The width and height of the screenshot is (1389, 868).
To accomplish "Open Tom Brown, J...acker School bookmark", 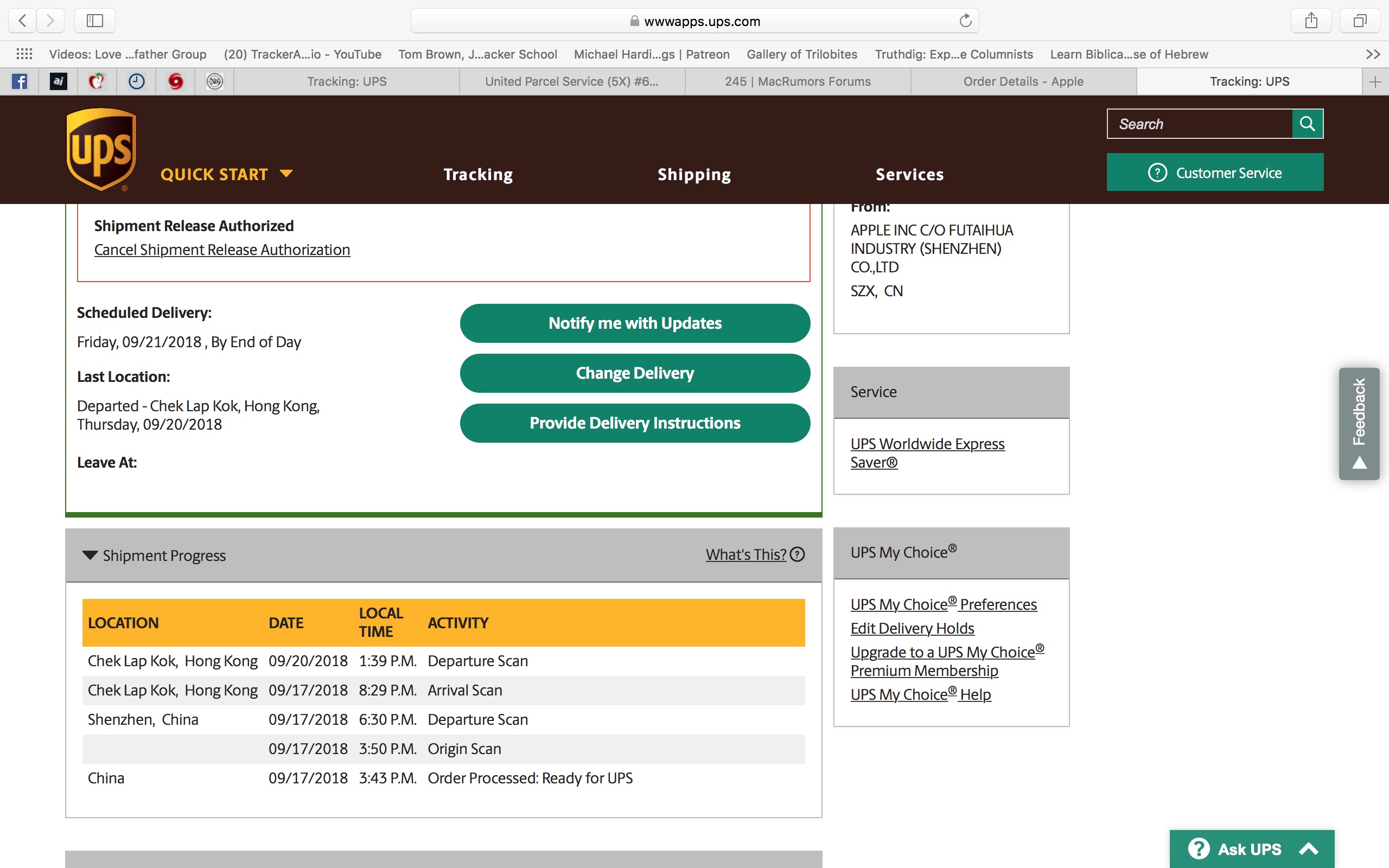I will 477,54.
